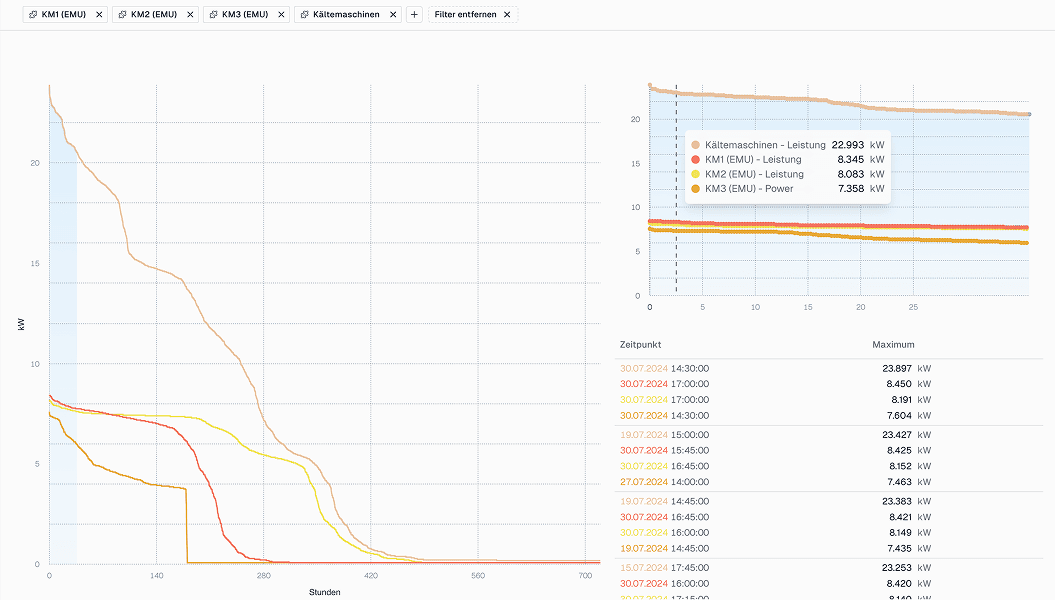Remove the KM3 (EMU) filter chip

coord(280,15)
